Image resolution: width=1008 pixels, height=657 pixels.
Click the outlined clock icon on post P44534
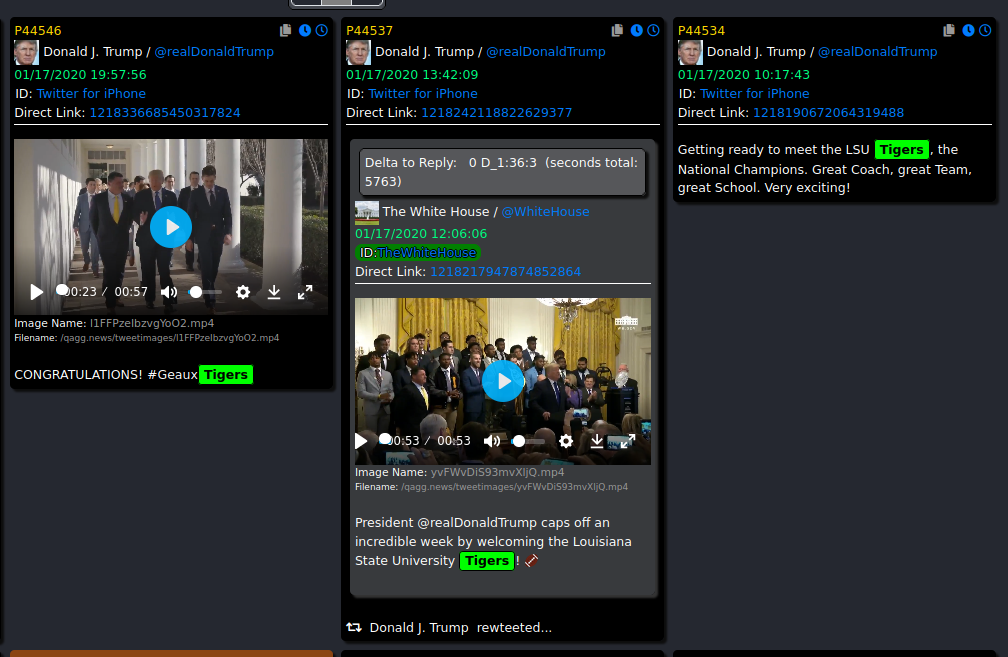985,30
